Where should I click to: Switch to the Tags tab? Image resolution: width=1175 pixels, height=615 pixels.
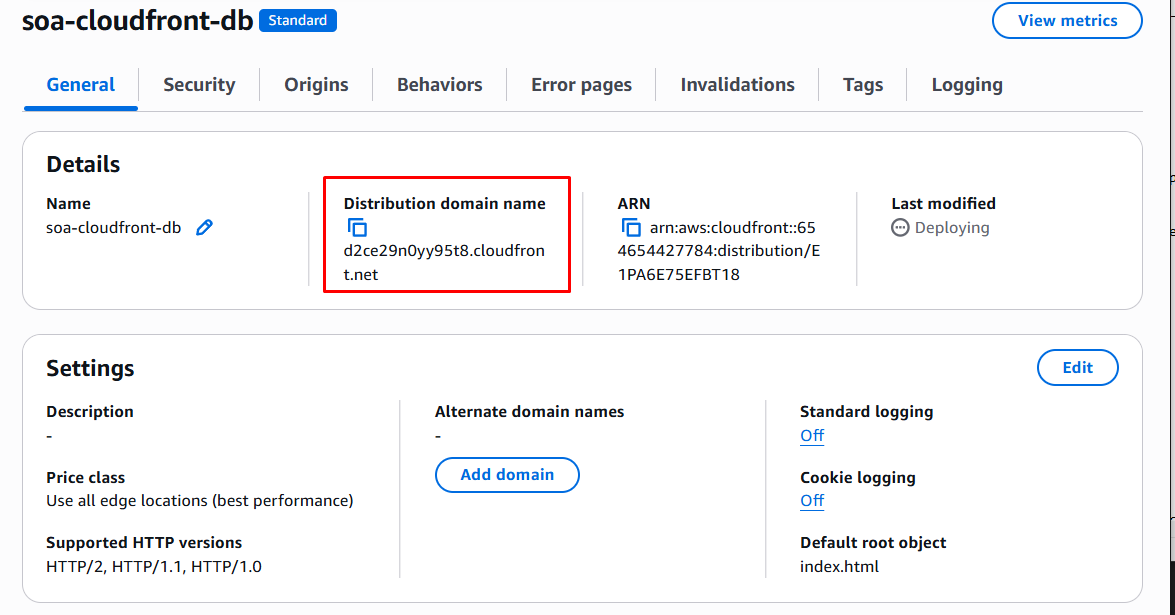pos(862,85)
